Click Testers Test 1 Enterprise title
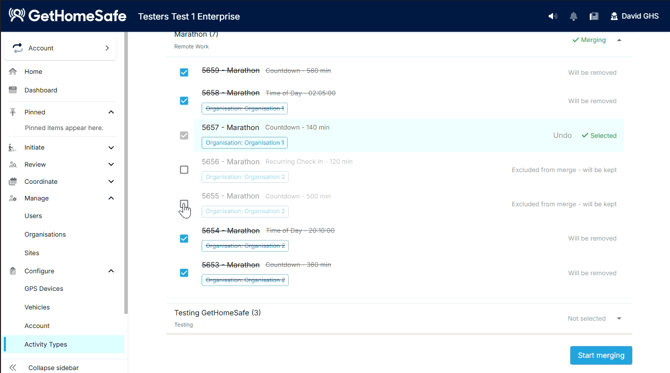 coord(189,17)
